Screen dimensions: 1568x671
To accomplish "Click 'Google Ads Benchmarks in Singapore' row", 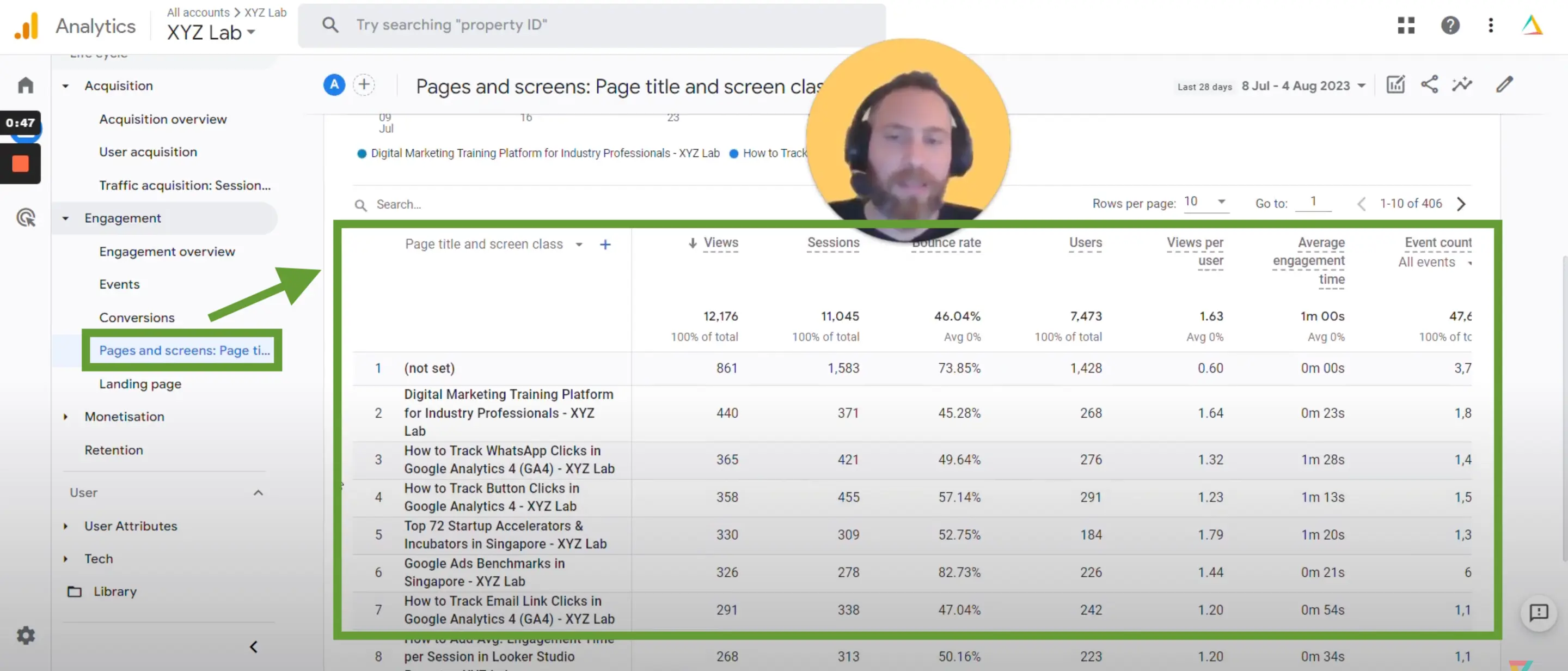I will click(484, 572).
